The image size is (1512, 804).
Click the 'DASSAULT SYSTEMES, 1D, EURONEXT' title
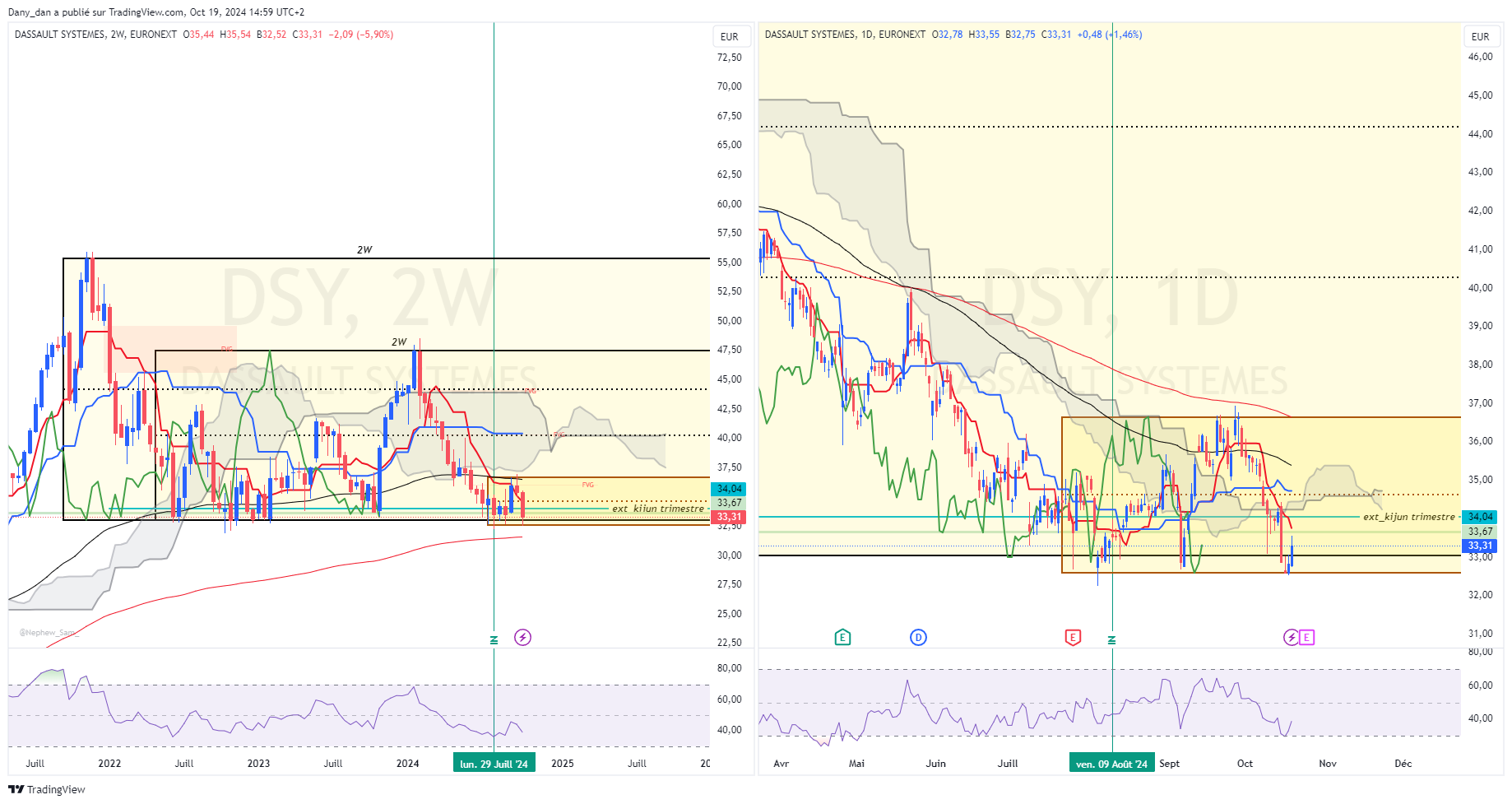click(845, 35)
